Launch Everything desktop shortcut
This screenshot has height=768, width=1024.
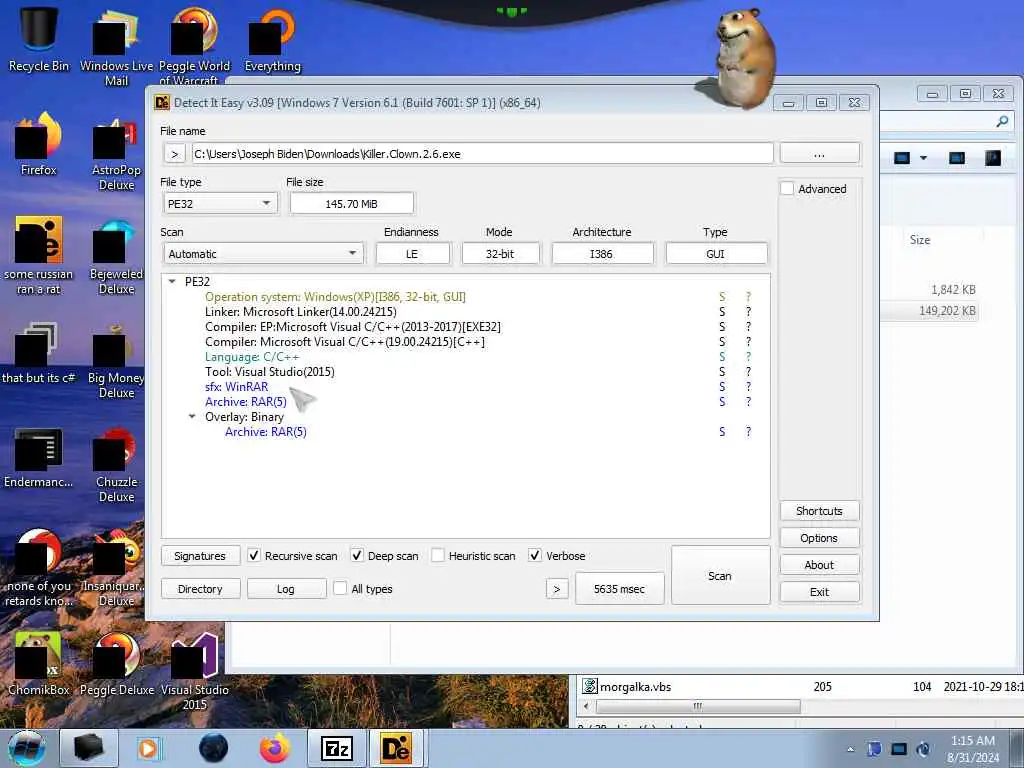[x=272, y=38]
